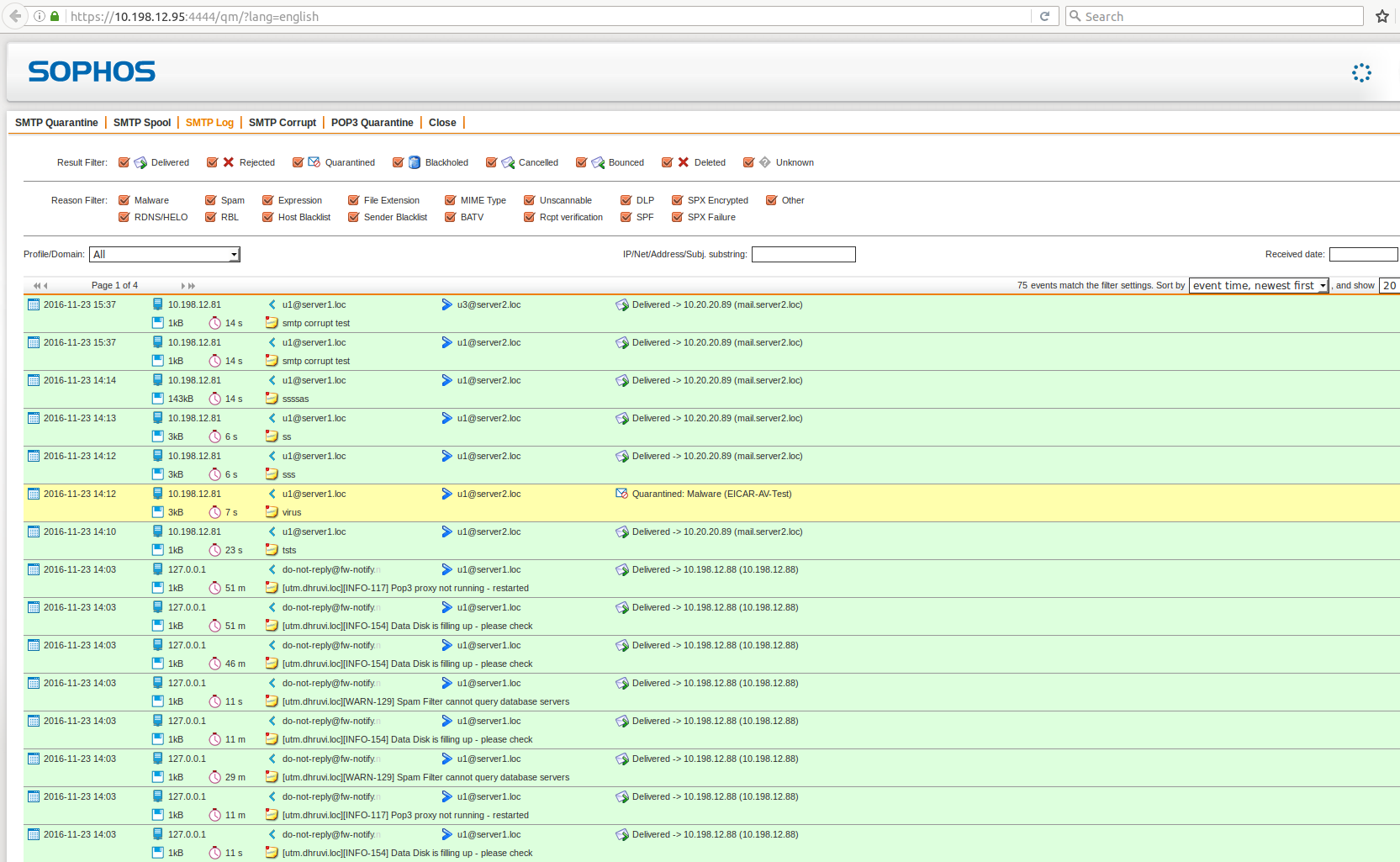Viewport: 1400px width, 862px height.
Task: Open the show count dropdown
Action: (x=1389, y=285)
